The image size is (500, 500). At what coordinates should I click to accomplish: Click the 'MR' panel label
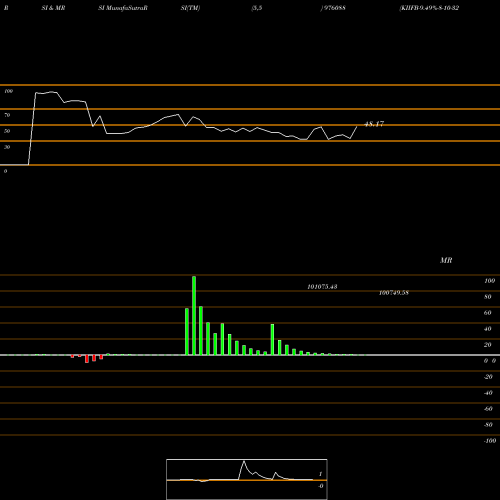(x=446, y=260)
